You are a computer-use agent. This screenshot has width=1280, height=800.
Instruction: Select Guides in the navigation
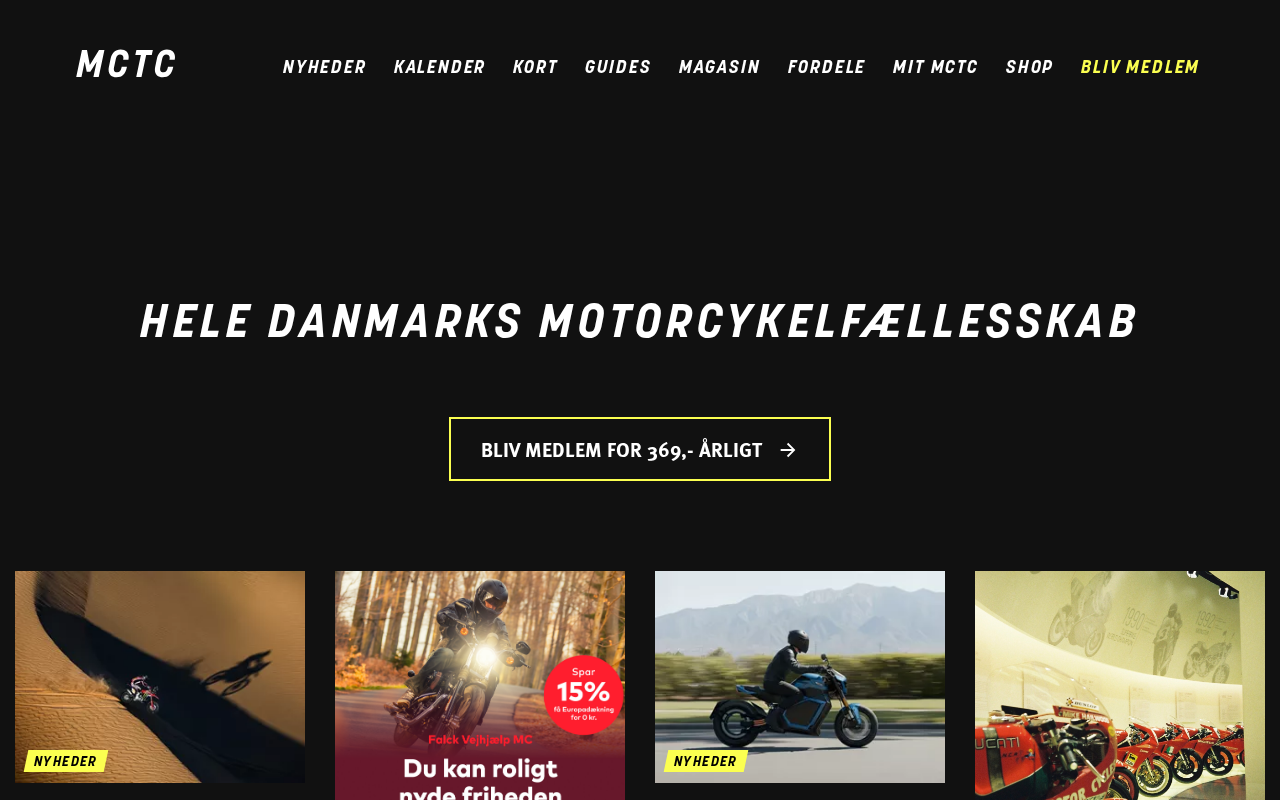[x=618, y=67]
